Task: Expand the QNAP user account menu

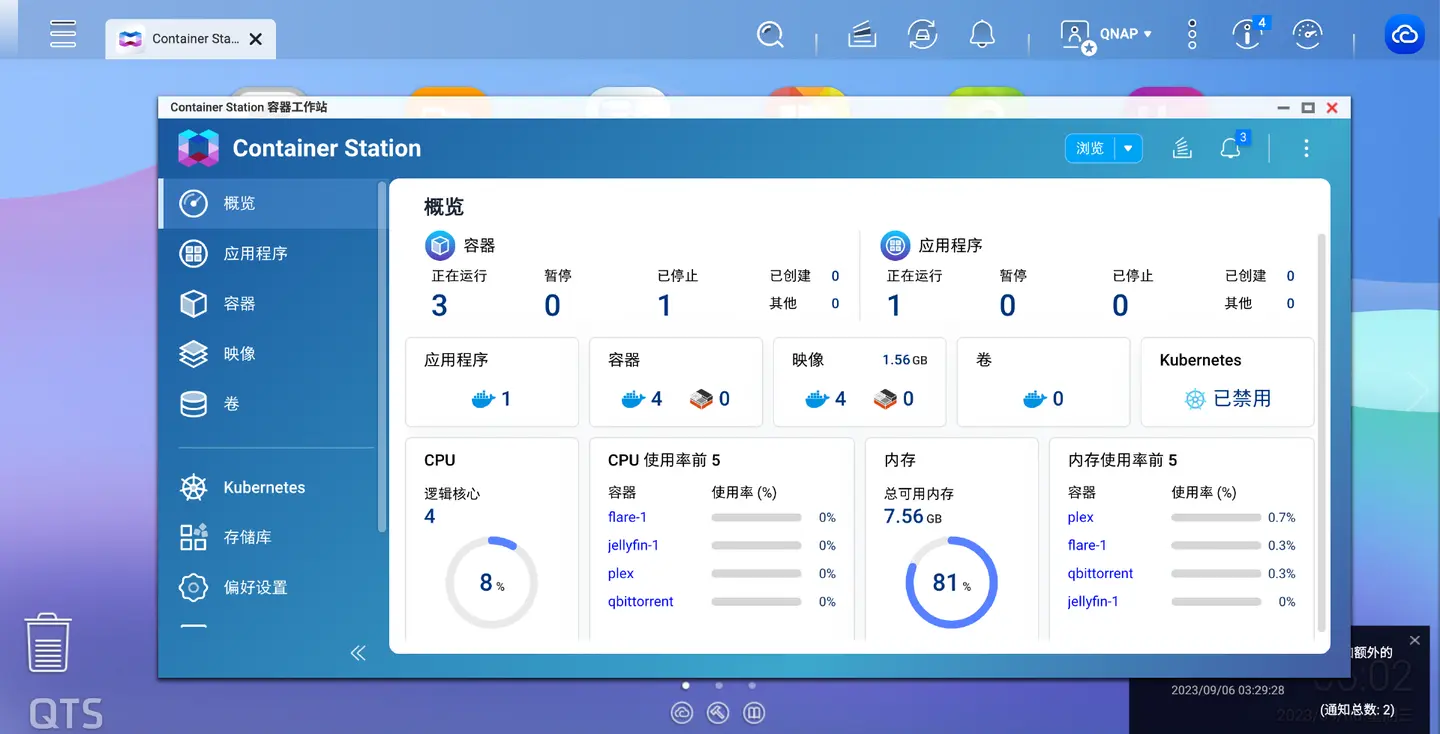Action: 1106,35
